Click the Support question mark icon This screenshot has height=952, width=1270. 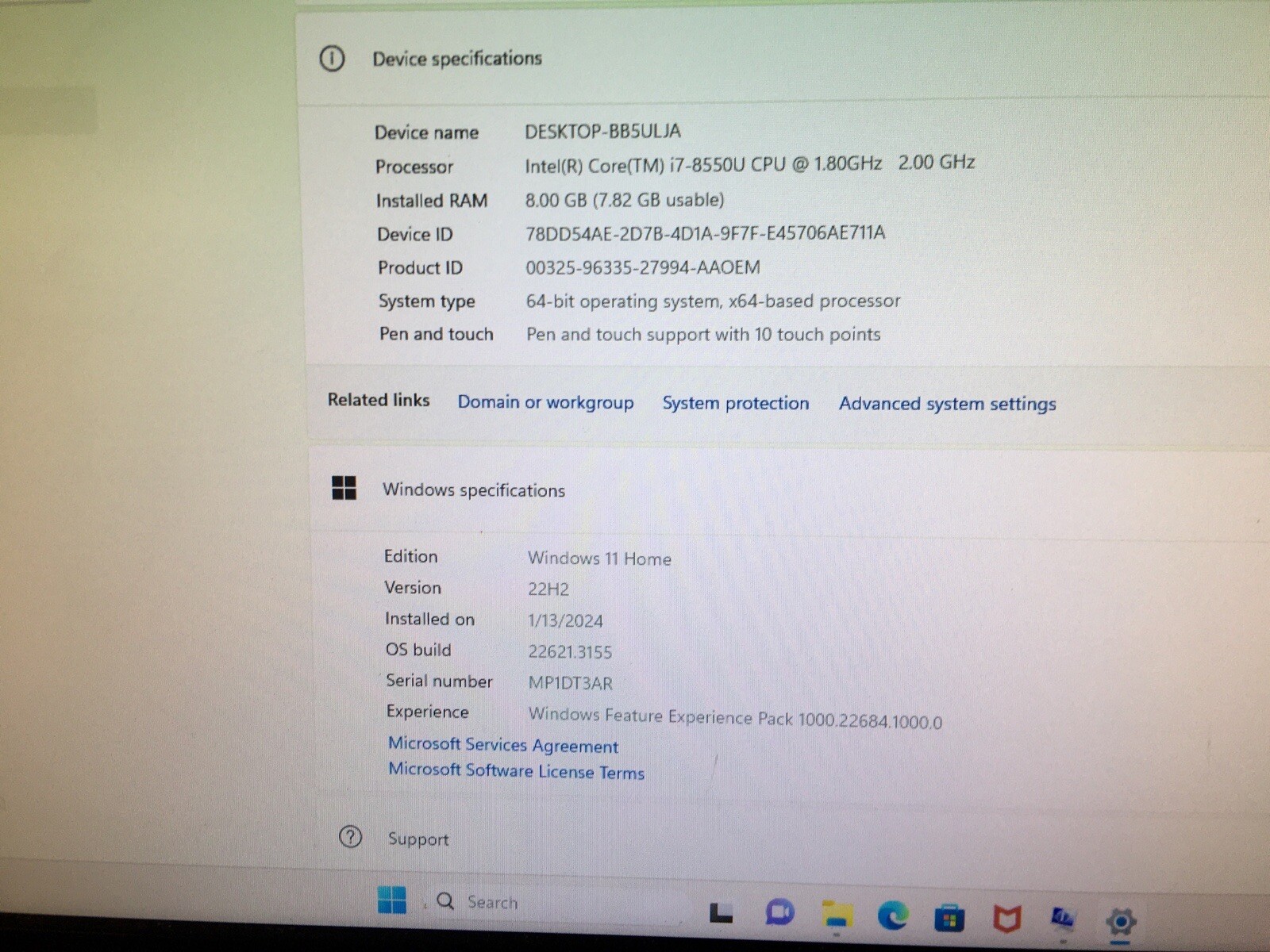(350, 837)
